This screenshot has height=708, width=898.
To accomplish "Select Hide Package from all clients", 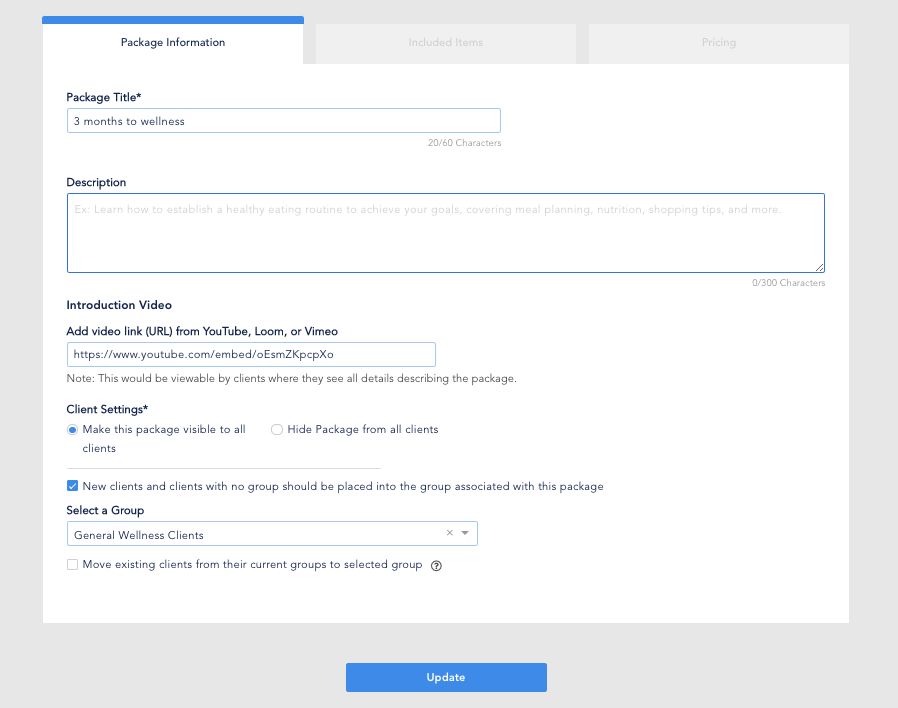I will [277, 430].
